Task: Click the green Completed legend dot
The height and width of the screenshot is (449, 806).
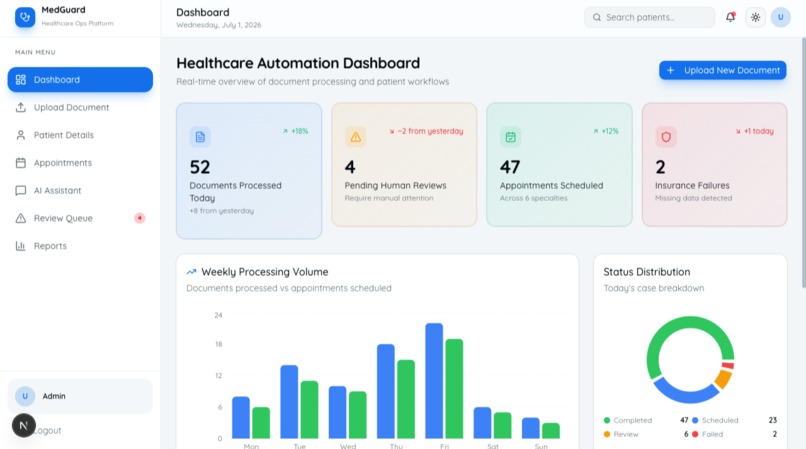Action: tap(607, 420)
